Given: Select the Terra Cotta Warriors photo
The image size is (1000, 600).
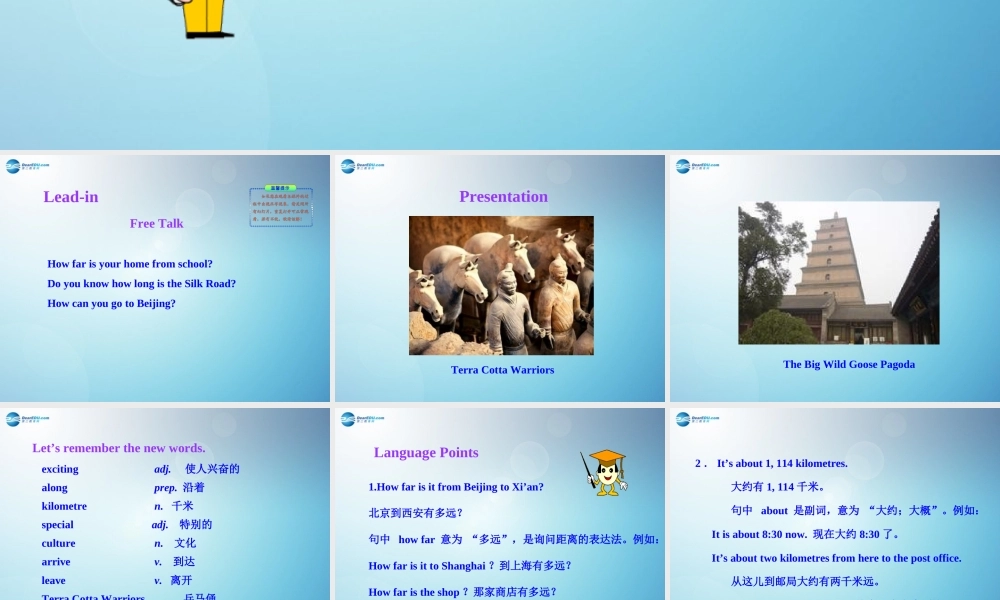Looking at the screenshot, I should pos(503,285).
